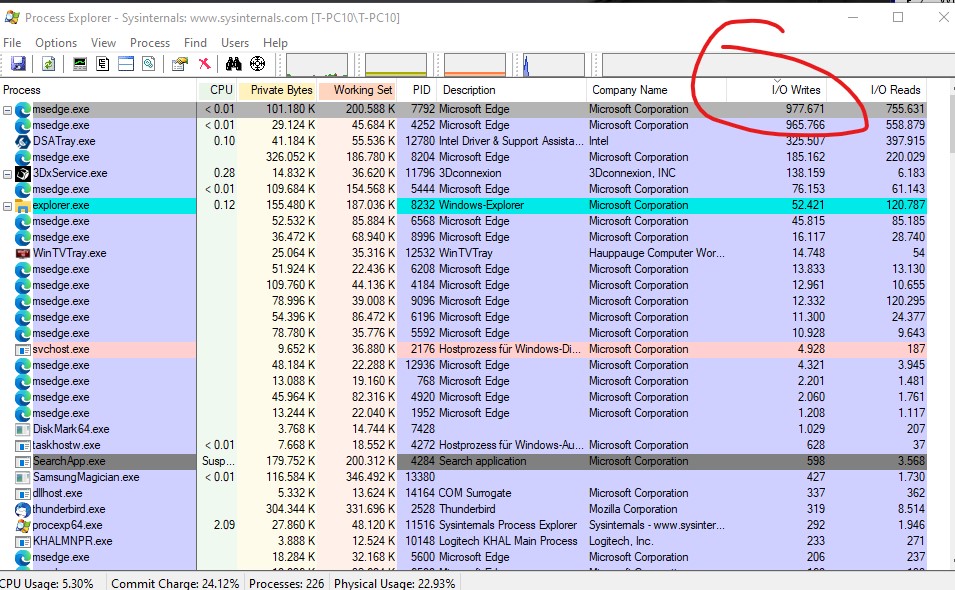Sort by the Private Bytes column header
The image size is (955, 590).
277,90
